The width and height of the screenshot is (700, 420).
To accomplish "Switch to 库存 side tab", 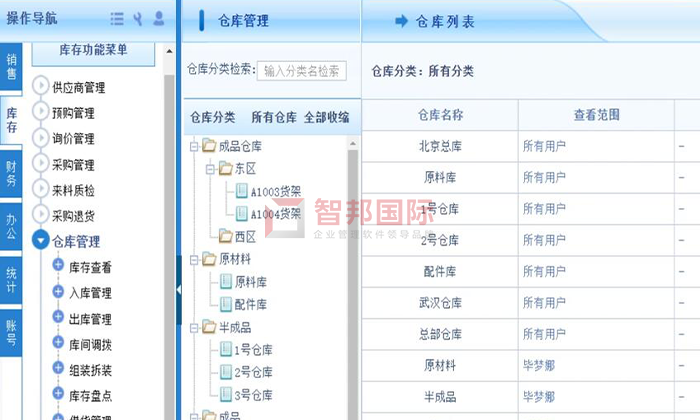I will [x=11, y=120].
